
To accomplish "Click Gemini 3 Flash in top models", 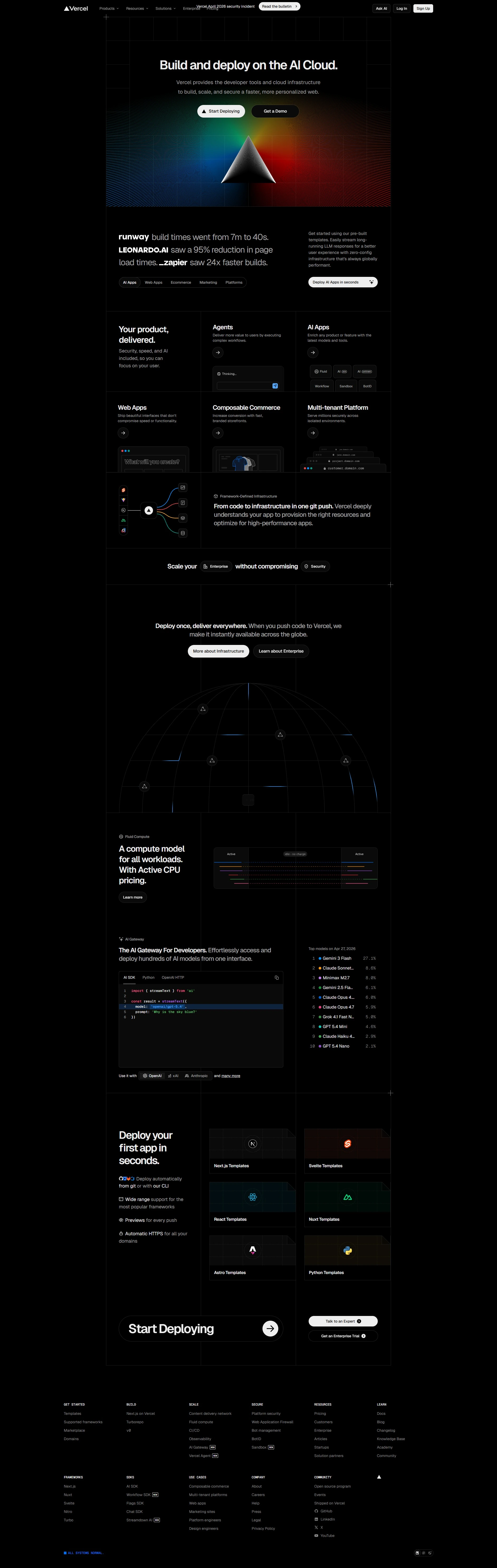I will point(337,959).
